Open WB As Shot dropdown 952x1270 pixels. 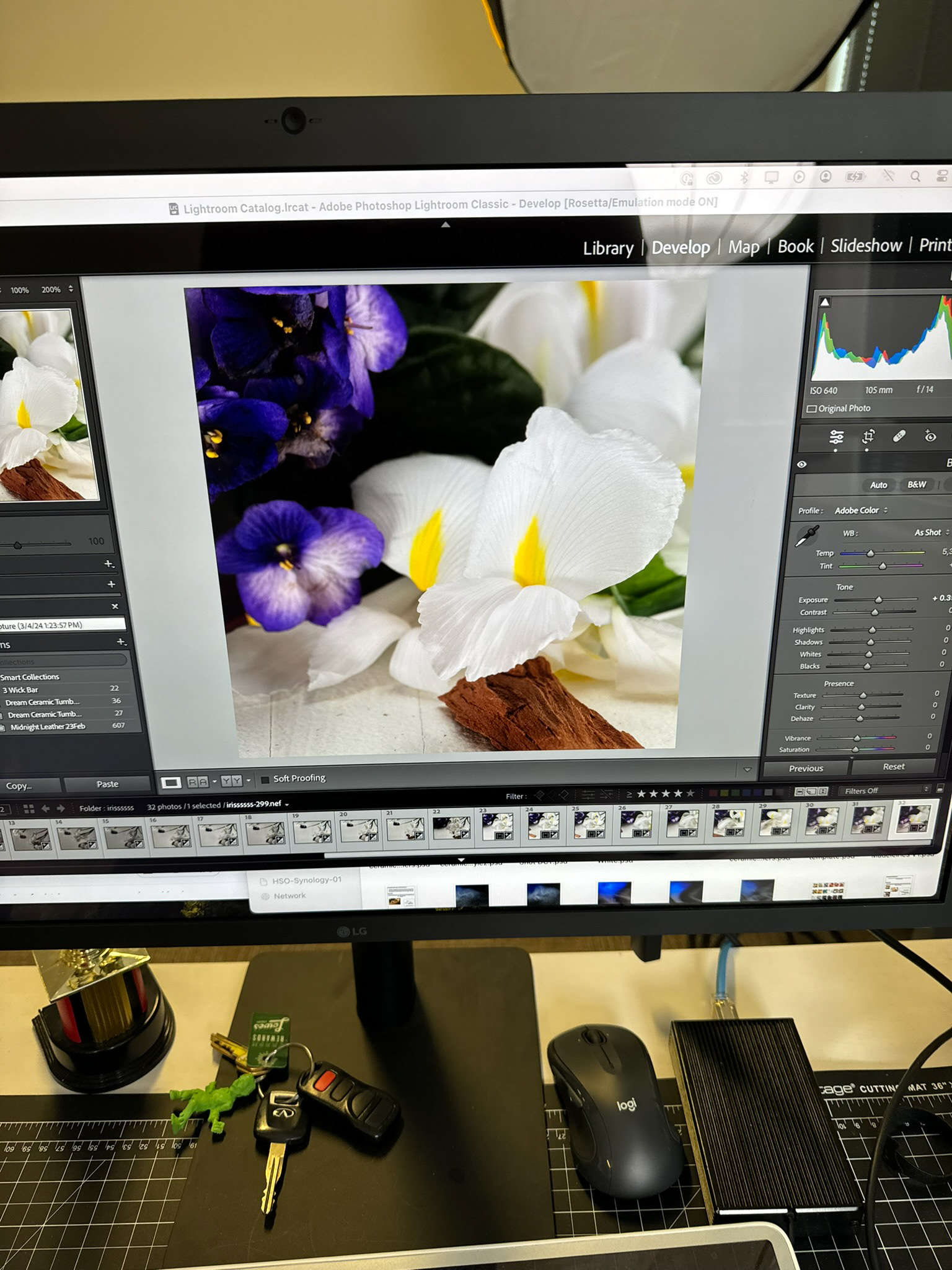pyautogui.click(x=932, y=533)
